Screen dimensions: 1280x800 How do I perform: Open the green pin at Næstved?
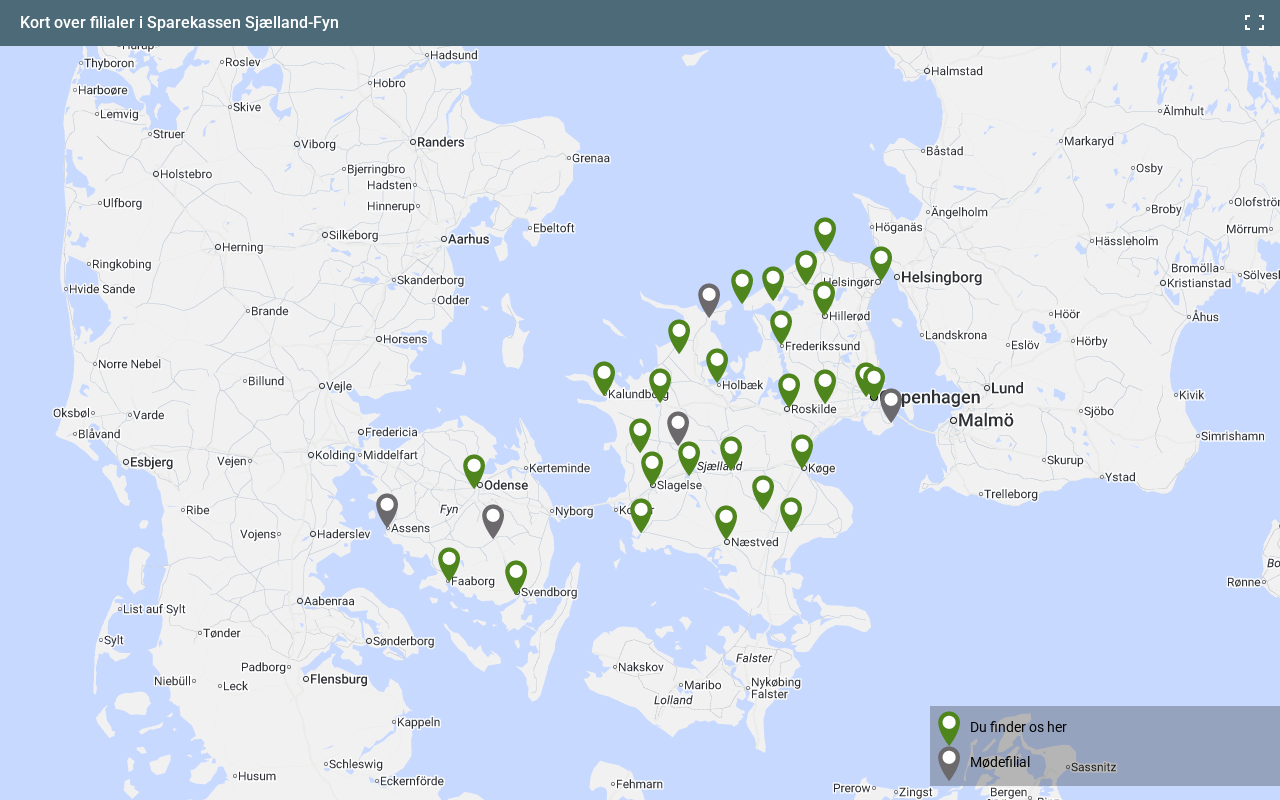point(726,520)
